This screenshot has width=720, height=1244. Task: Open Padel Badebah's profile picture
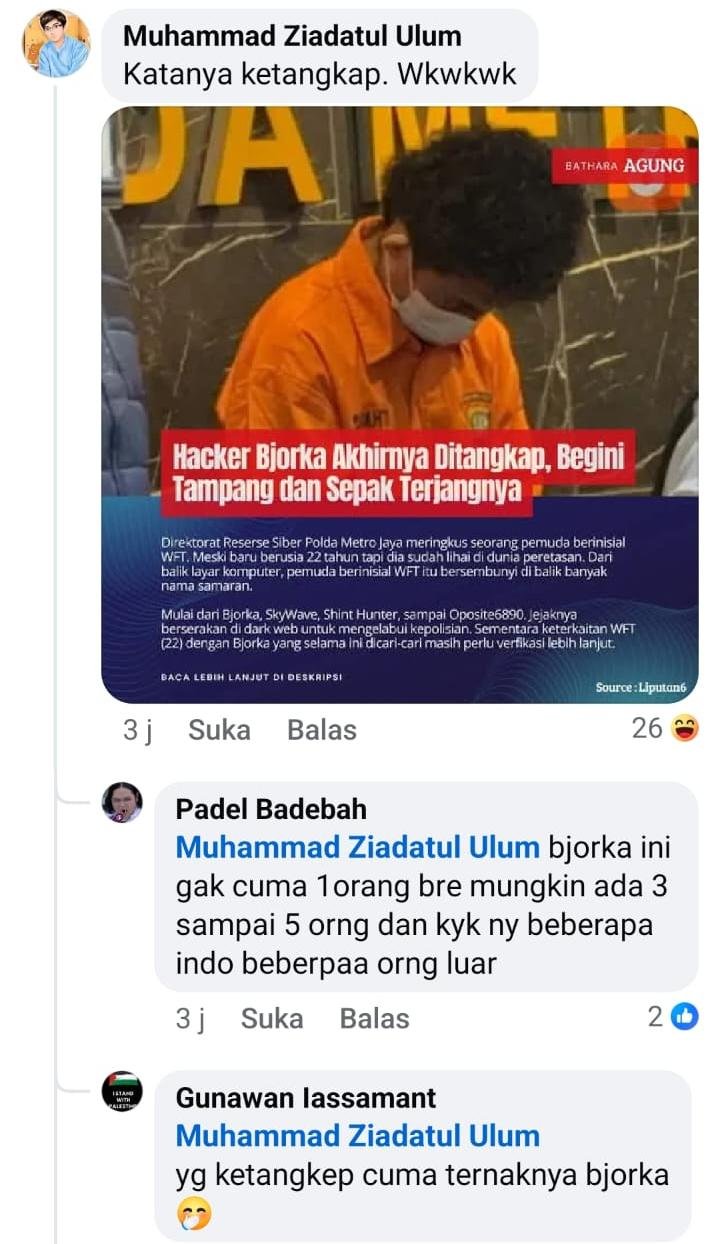[122, 802]
